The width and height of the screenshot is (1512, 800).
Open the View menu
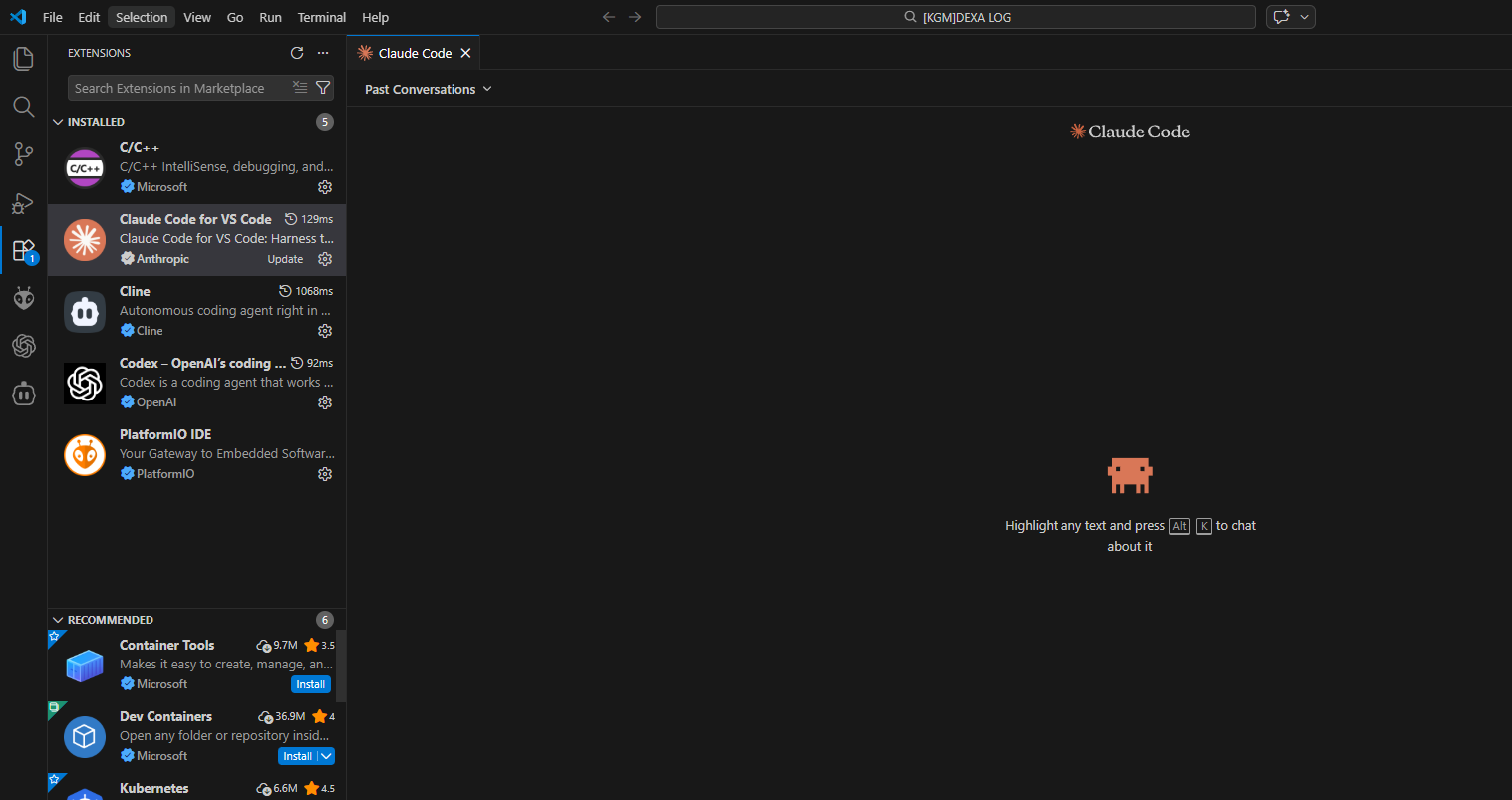(197, 17)
